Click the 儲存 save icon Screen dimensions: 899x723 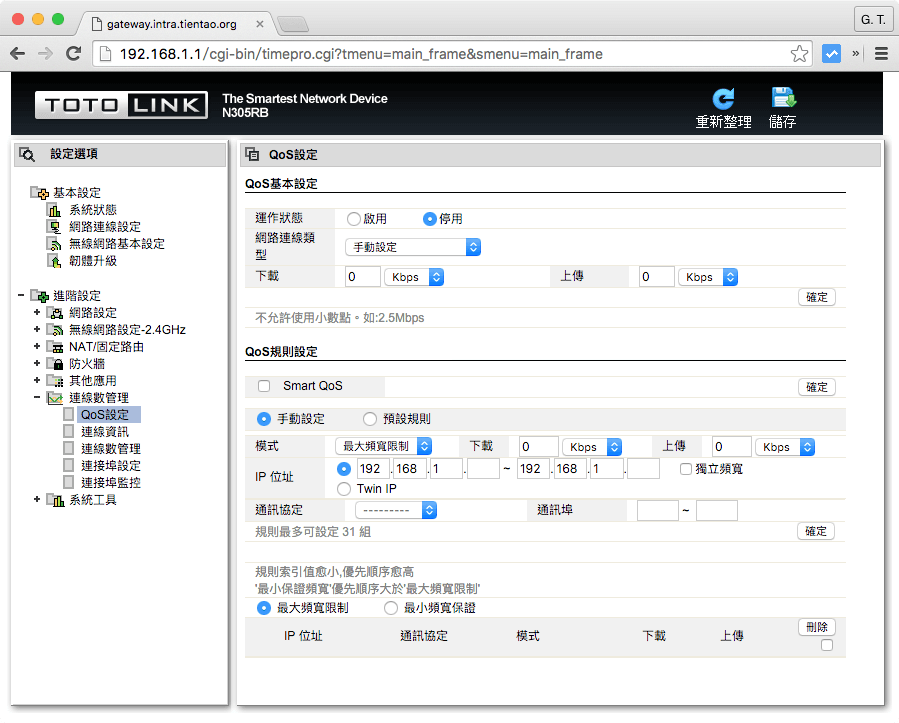click(783, 99)
